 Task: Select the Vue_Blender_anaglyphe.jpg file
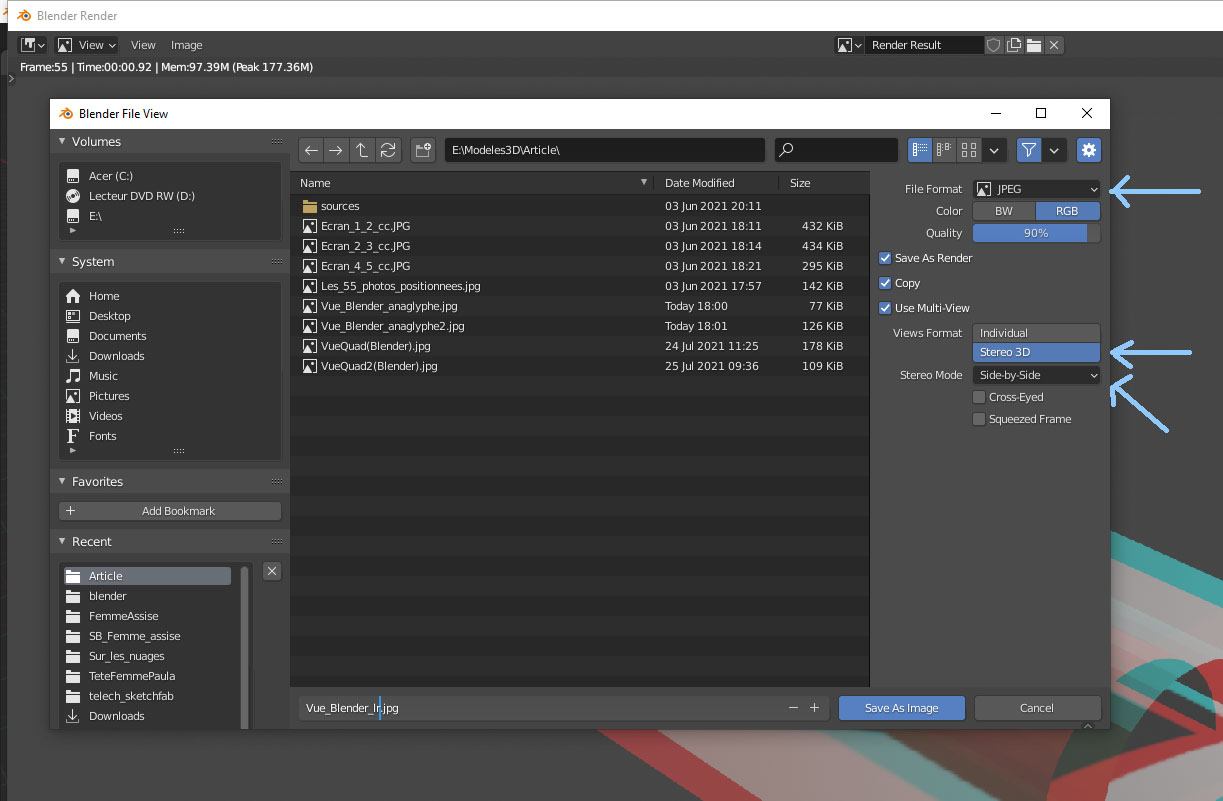click(x=388, y=306)
